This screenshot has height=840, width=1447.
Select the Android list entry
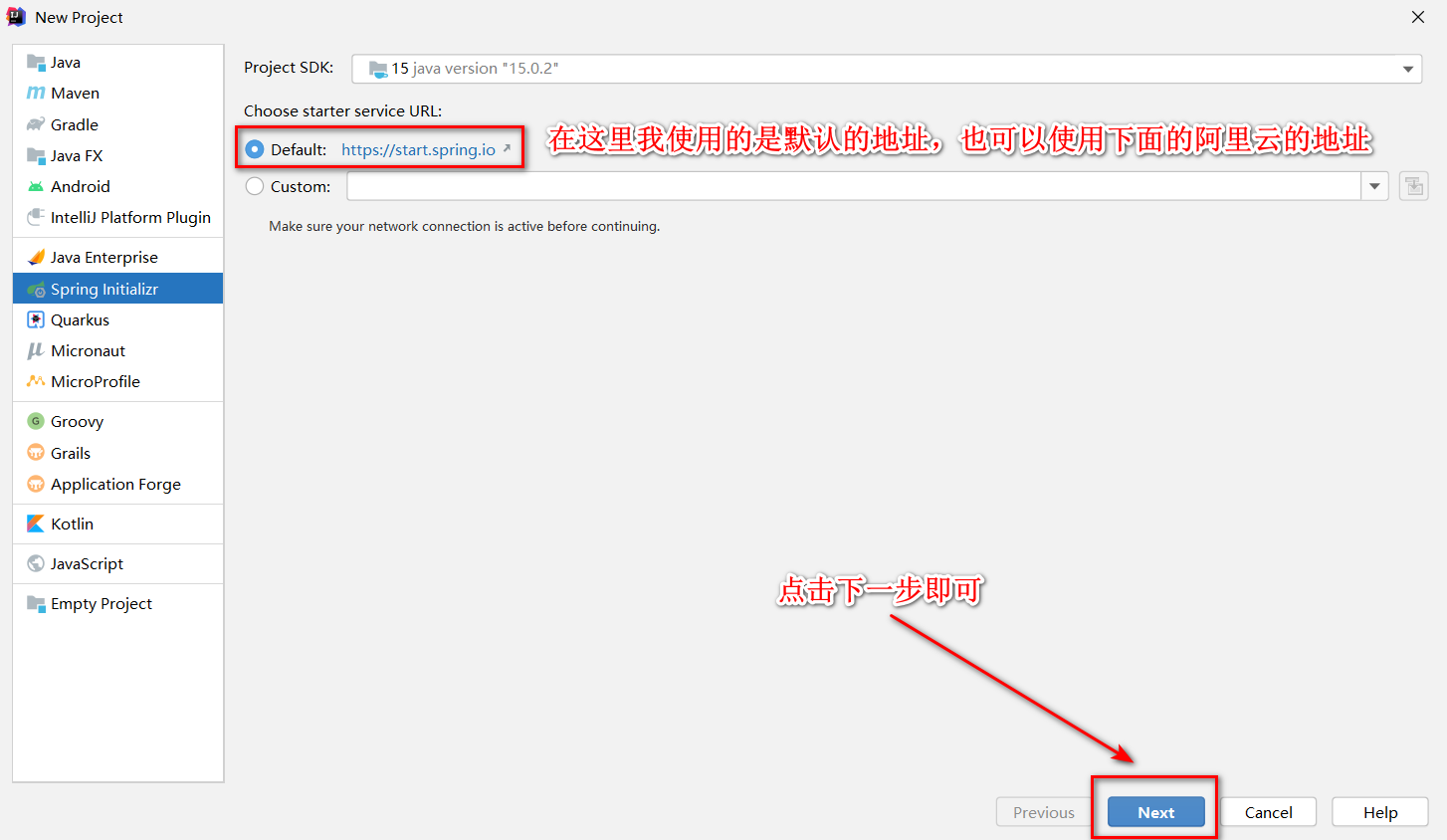point(117,186)
